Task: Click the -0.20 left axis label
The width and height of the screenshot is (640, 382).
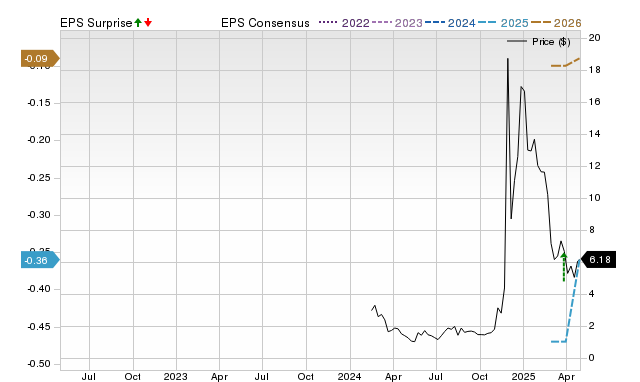Action: (x=39, y=140)
